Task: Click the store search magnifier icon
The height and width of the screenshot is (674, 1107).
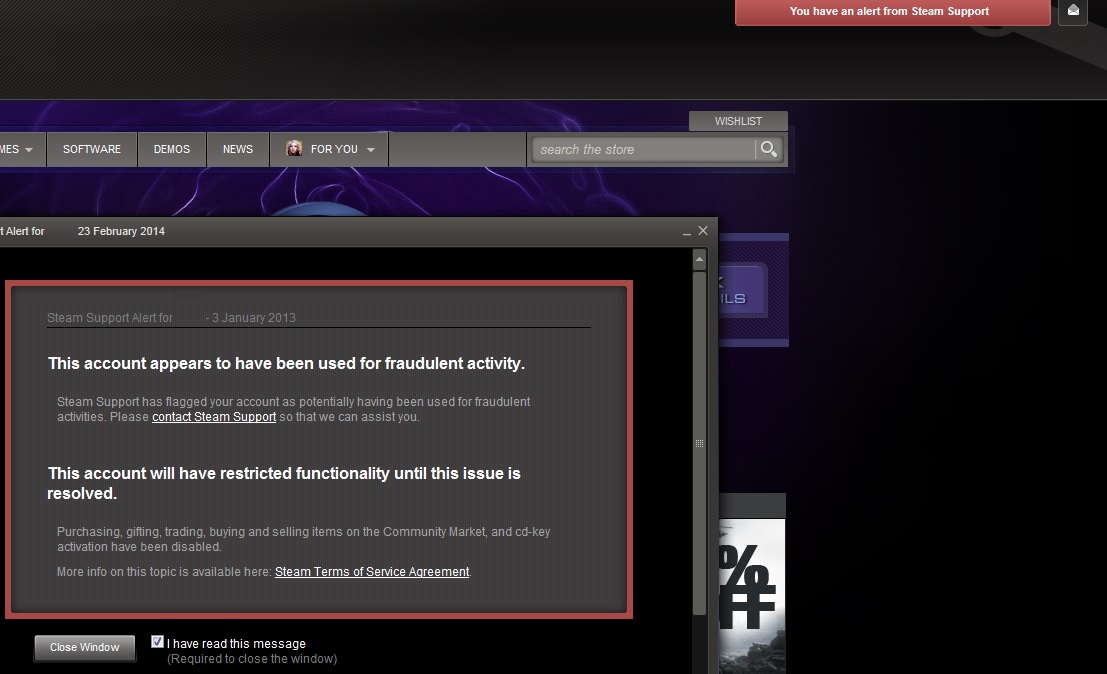Action: 769,149
